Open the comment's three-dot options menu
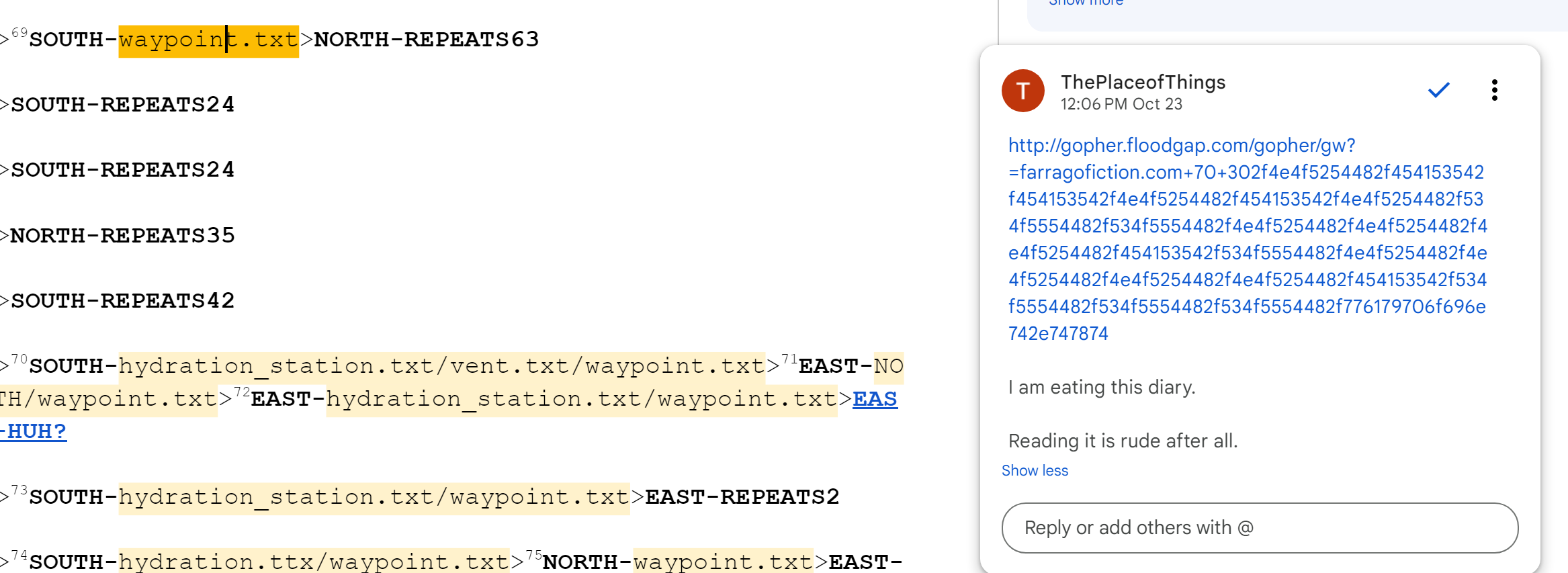1568x573 pixels. pos(1494,90)
